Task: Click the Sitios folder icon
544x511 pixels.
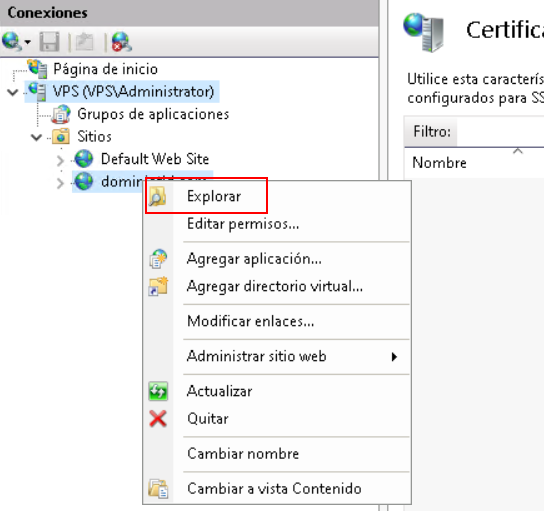Action: (x=61, y=136)
